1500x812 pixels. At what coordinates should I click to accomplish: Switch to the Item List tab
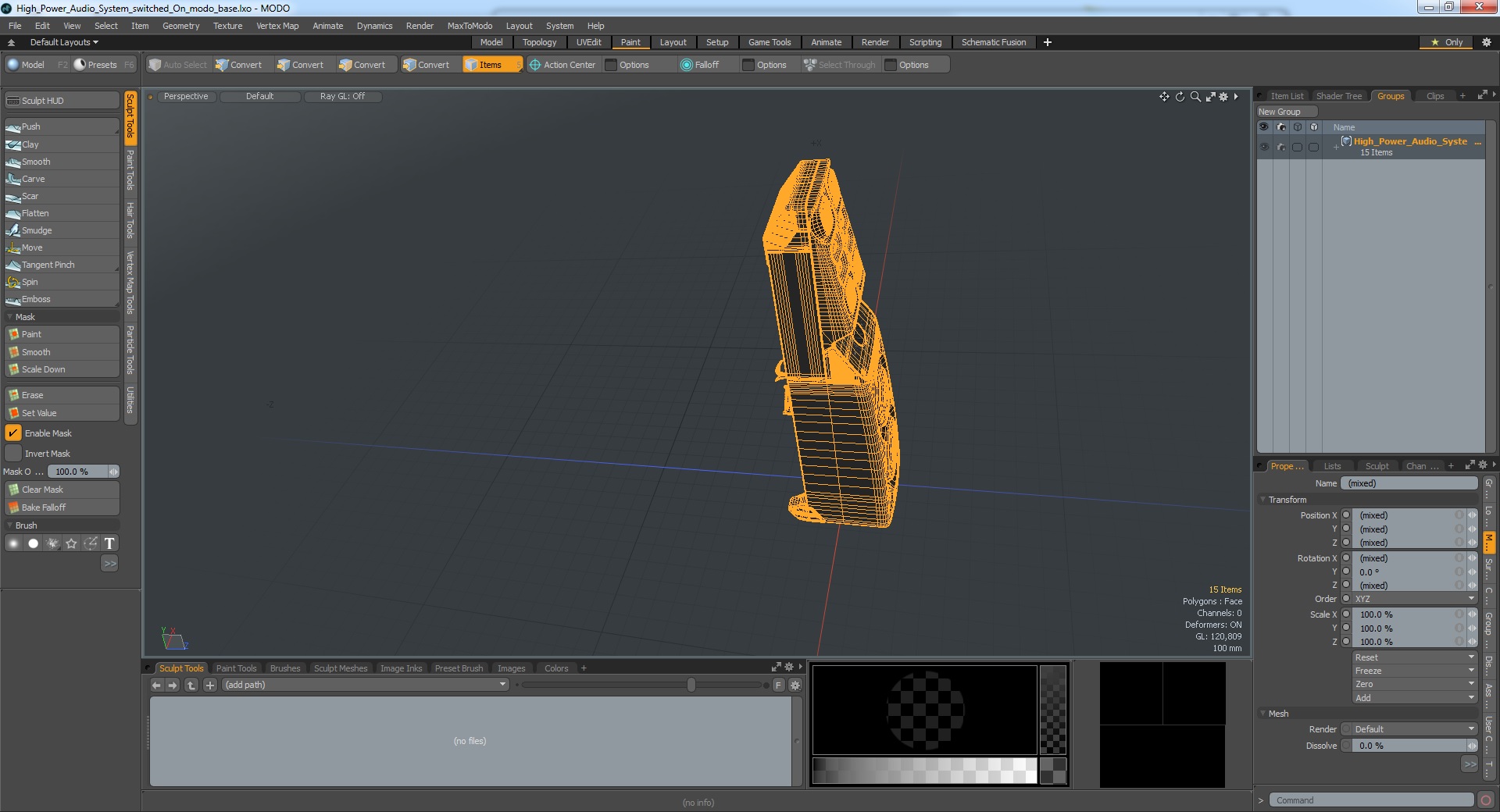point(1286,96)
